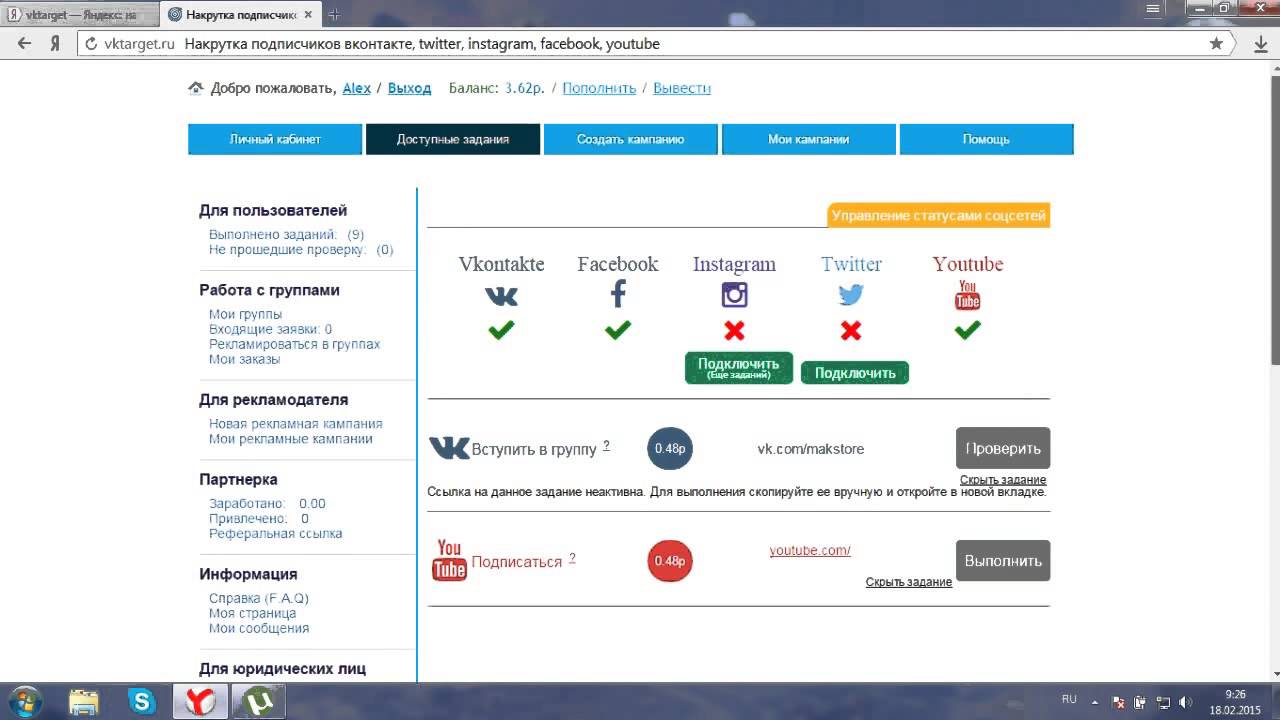The height and width of the screenshot is (720, 1280).
Task: Click the Yandex 'Я' button in toolbar
Action: point(56,44)
